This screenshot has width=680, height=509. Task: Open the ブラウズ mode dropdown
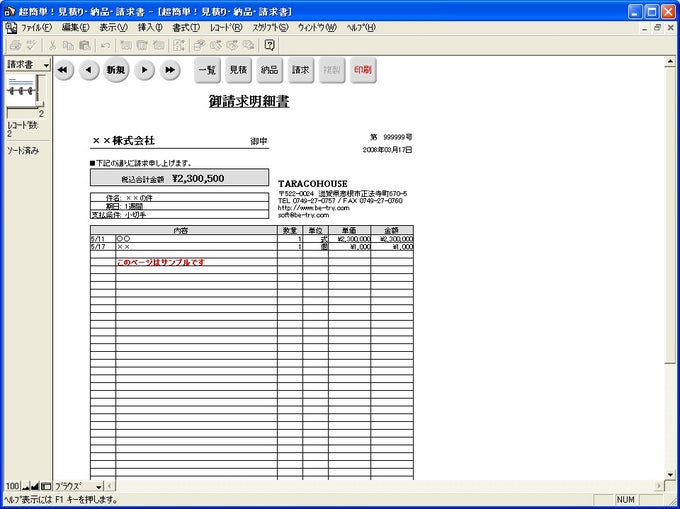[78, 486]
